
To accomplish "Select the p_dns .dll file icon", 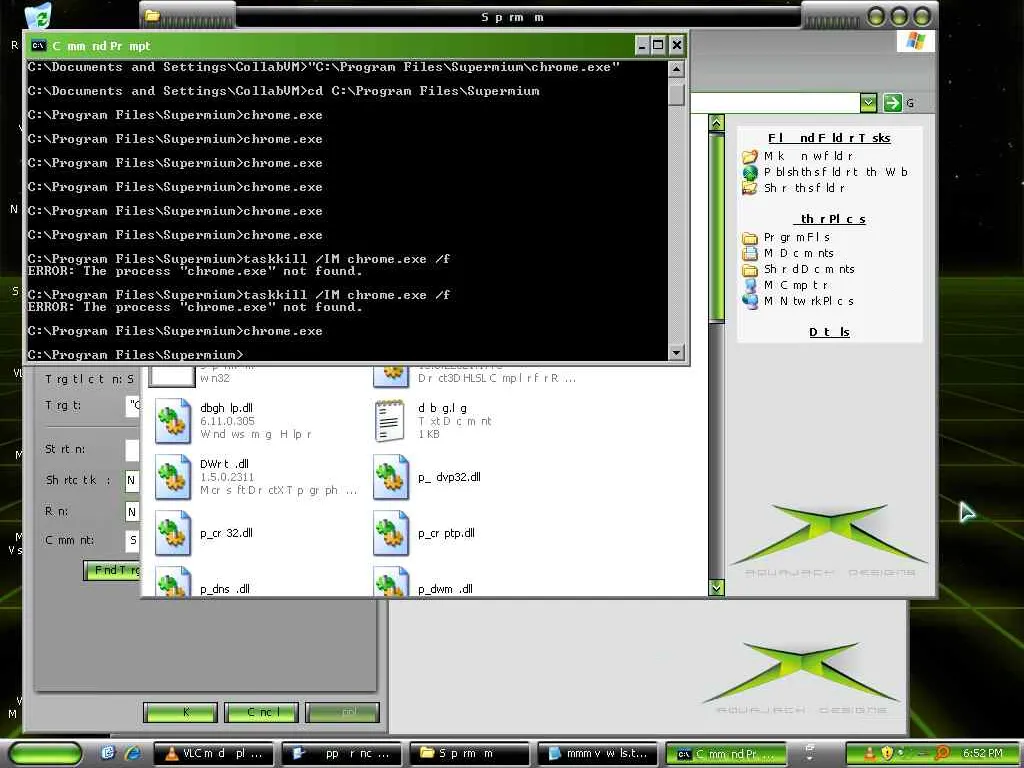I will 172,581.
